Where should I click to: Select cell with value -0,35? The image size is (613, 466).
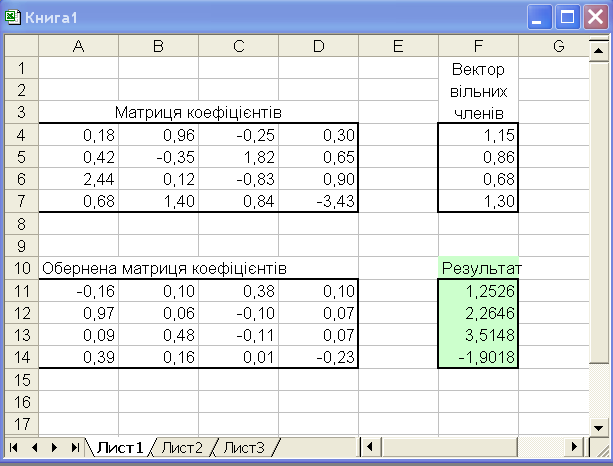coord(158,157)
